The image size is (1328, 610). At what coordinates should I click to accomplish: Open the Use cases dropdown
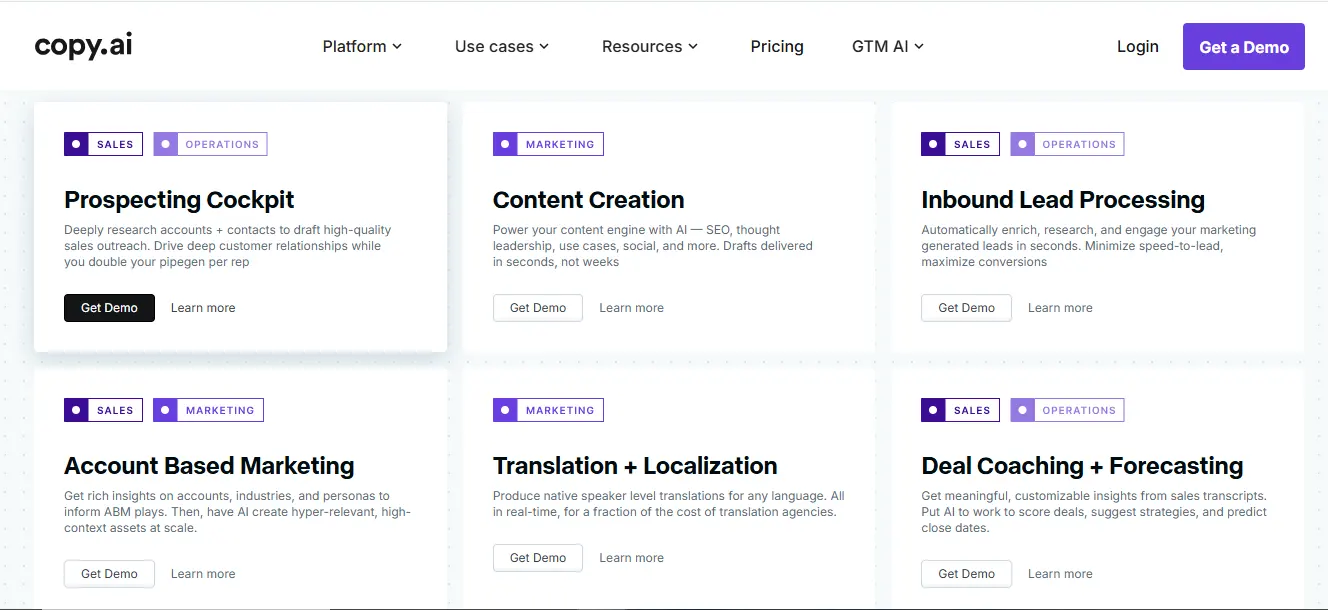coord(502,46)
